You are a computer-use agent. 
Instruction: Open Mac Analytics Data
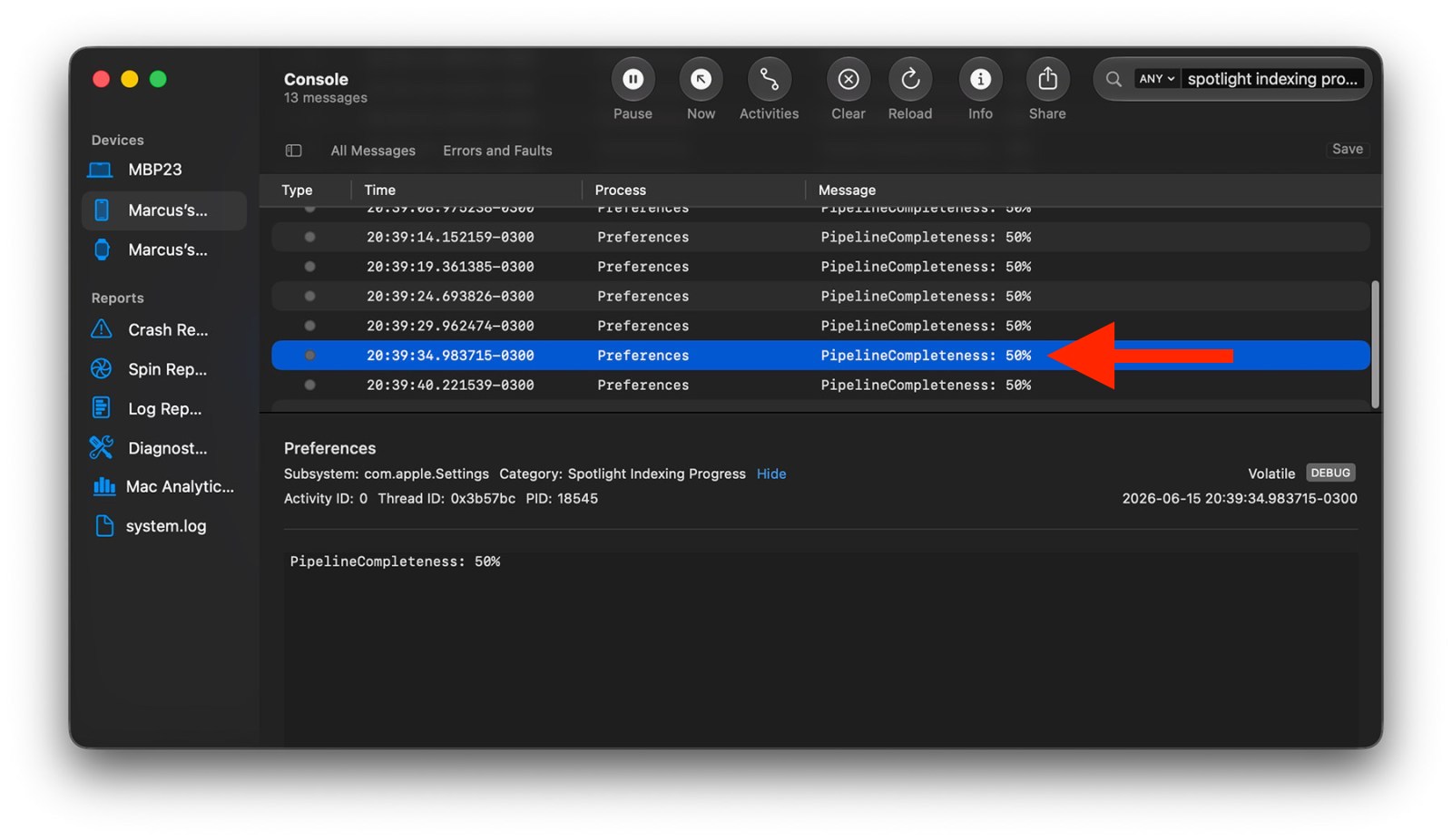click(x=163, y=487)
